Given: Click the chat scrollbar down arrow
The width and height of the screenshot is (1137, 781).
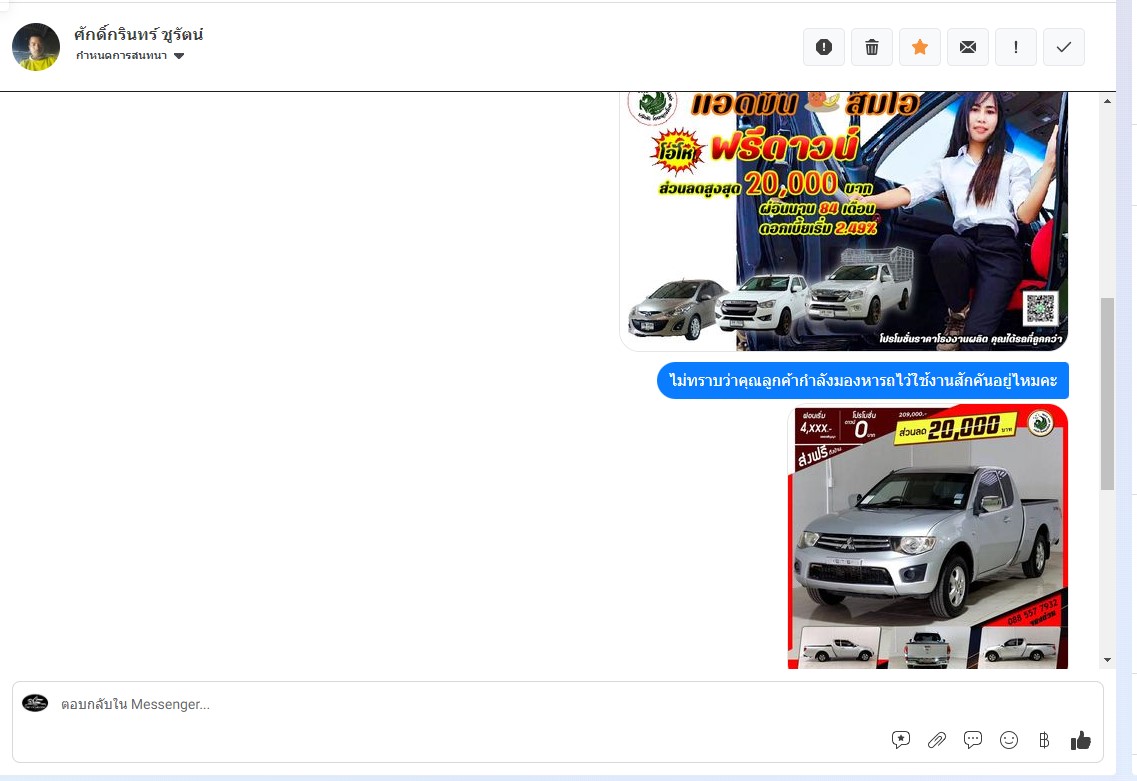Looking at the screenshot, I should (1107, 660).
